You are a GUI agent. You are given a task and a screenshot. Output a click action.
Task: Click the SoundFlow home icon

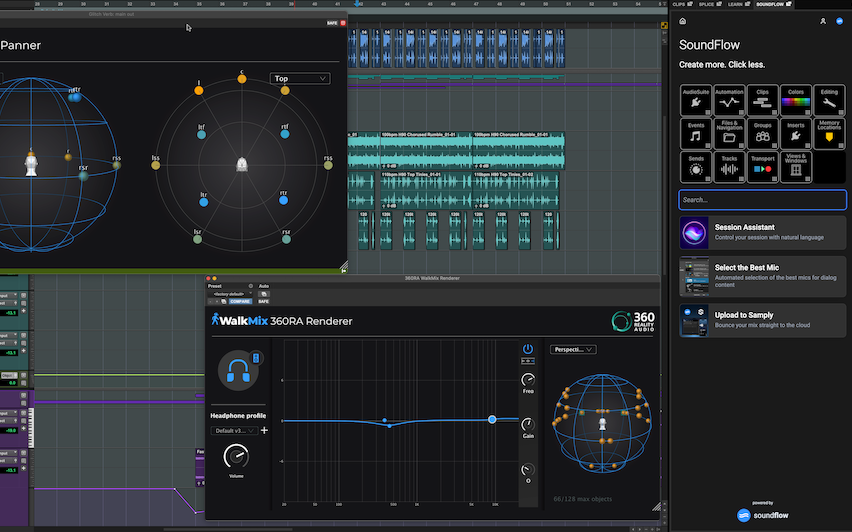(683, 20)
